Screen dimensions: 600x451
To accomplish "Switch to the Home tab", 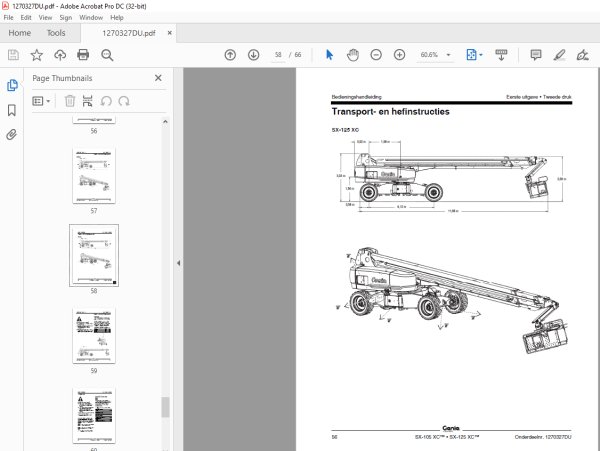I will coord(20,33).
